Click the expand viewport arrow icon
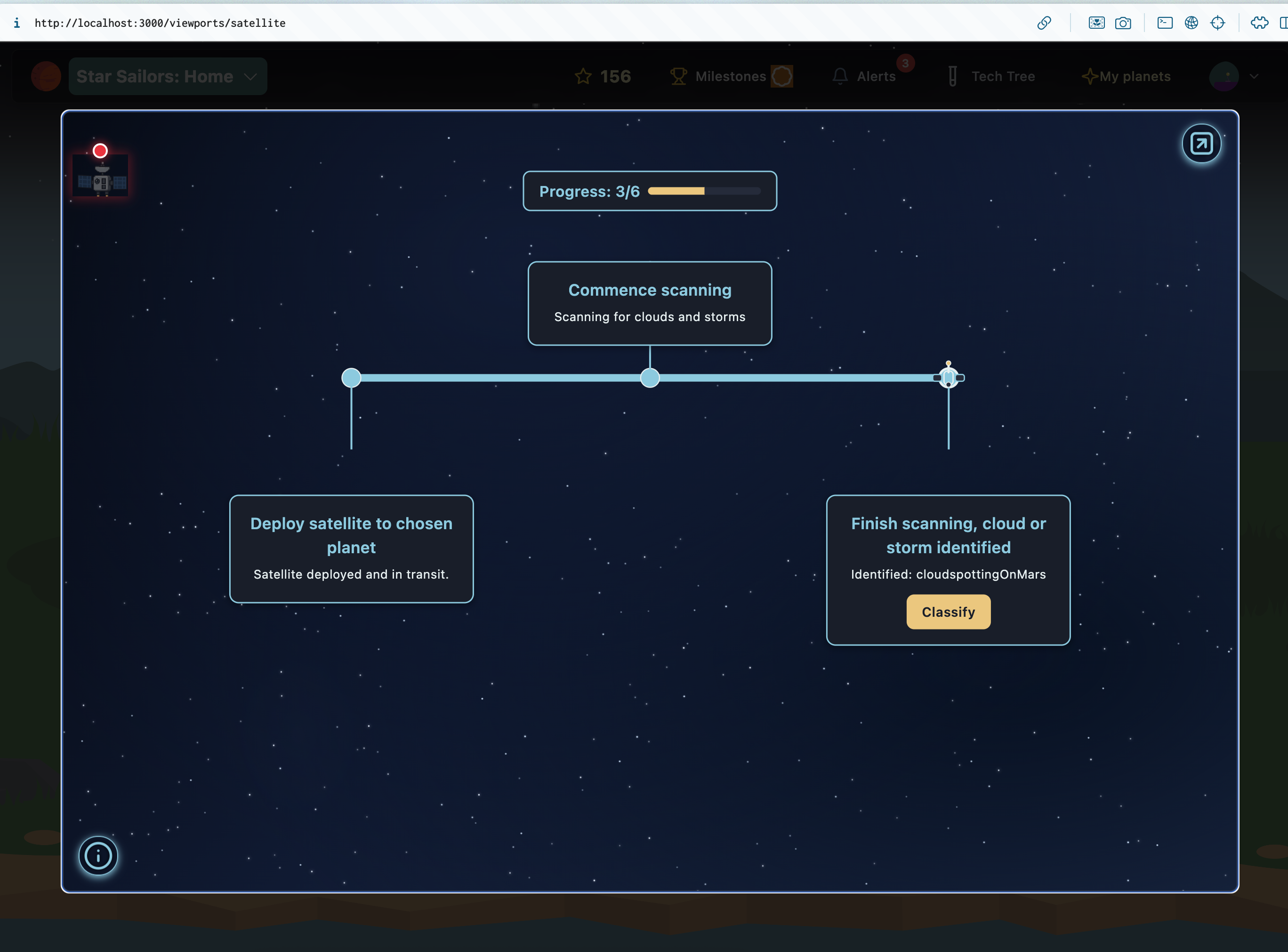1288x952 pixels. pyautogui.click(x=1201, y=144)
